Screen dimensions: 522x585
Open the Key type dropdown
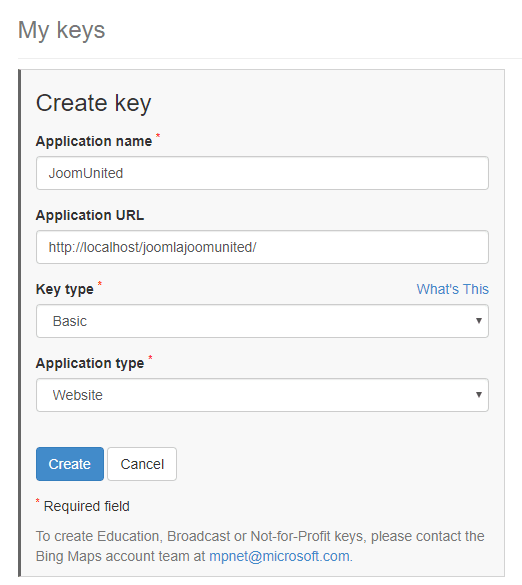point(262,321)
